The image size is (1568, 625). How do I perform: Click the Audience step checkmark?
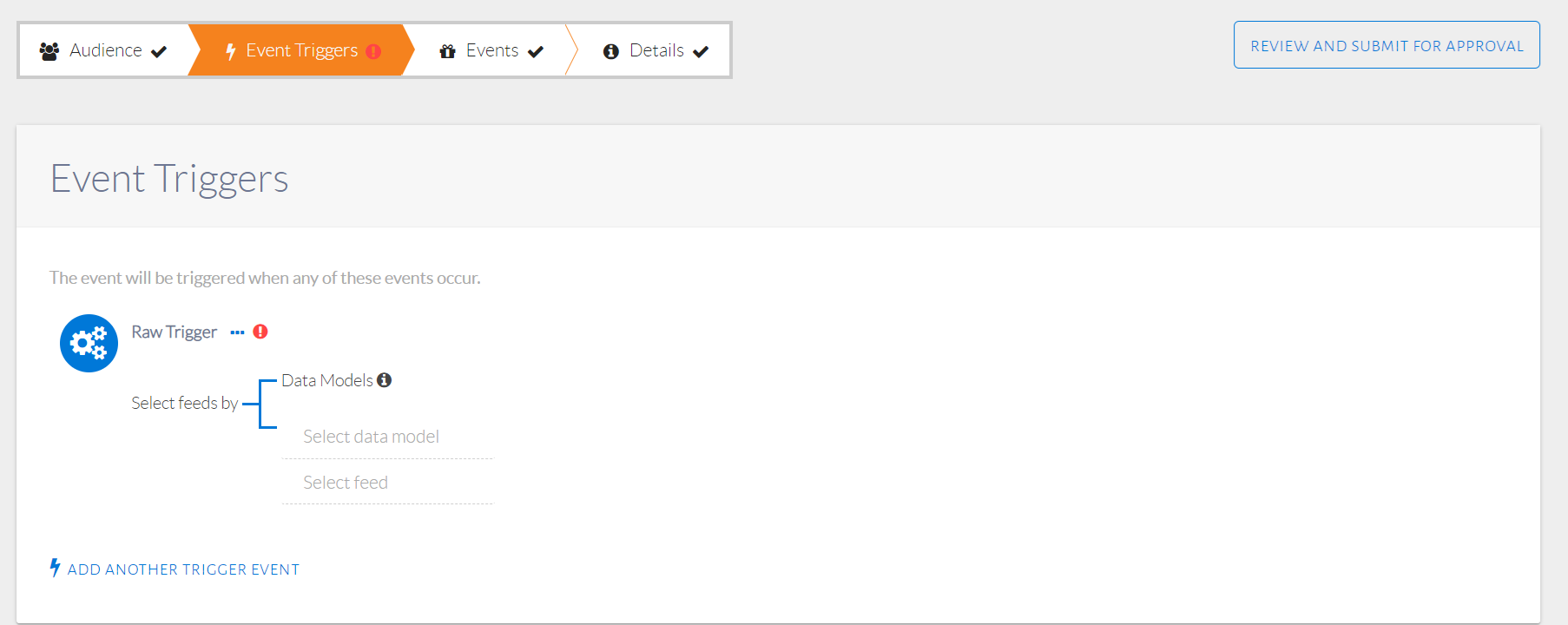pyautogui.click(x=159, y=51)
